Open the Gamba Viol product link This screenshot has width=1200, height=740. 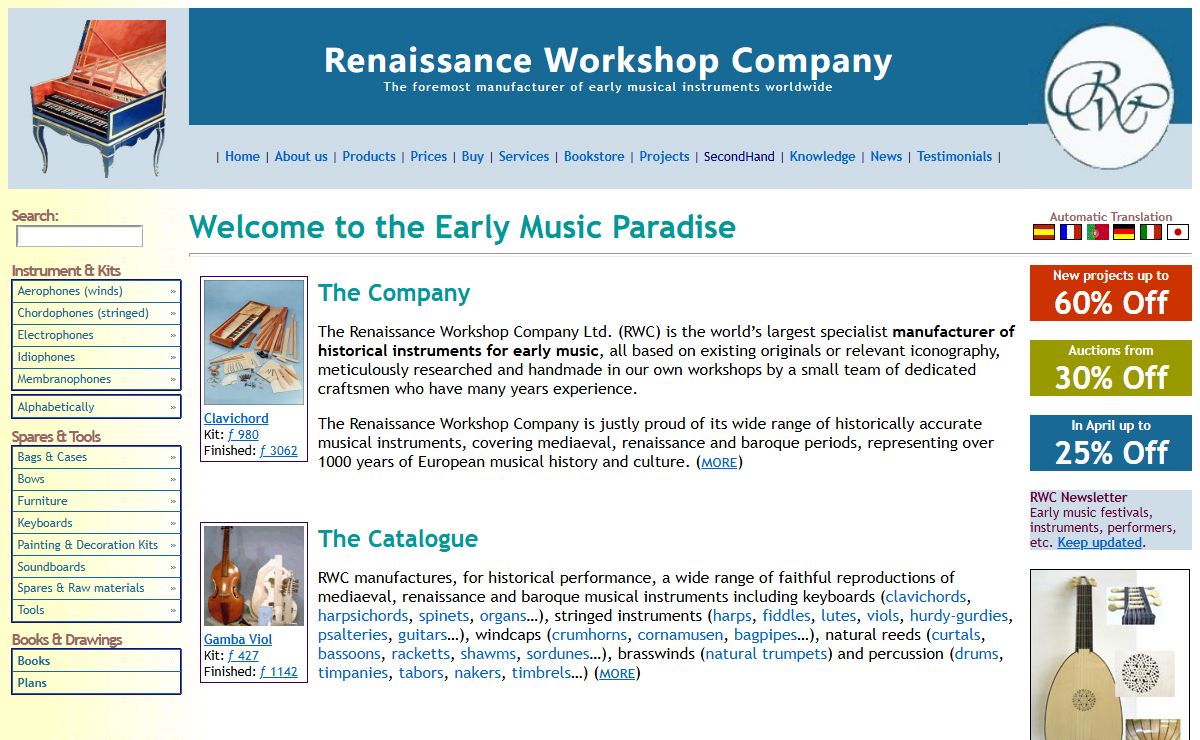click(238, 639)
